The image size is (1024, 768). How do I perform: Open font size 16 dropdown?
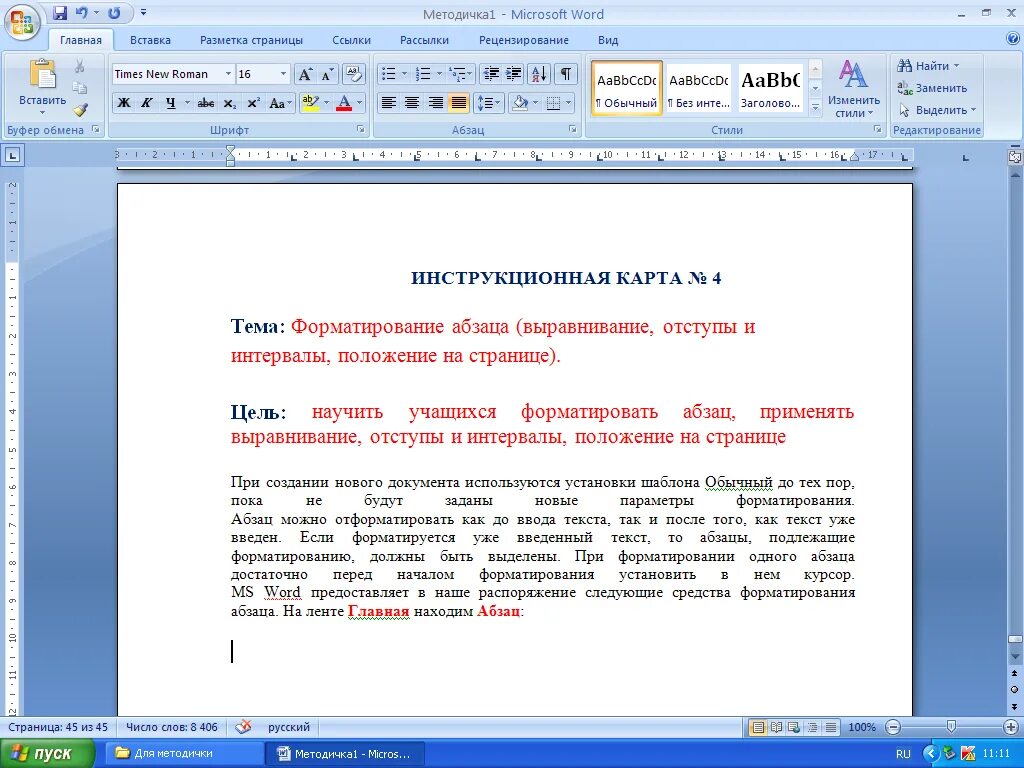(x=283, y=74)
